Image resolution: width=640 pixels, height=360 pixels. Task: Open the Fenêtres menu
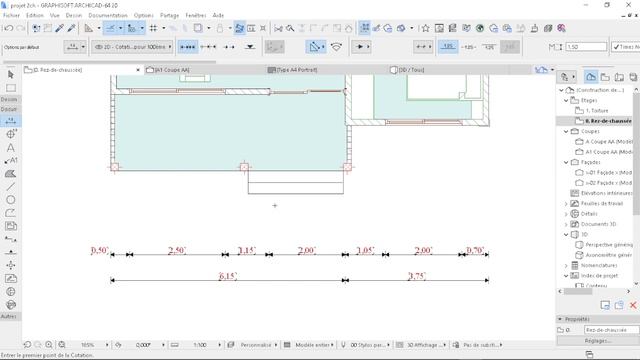[x=196, y=15]
